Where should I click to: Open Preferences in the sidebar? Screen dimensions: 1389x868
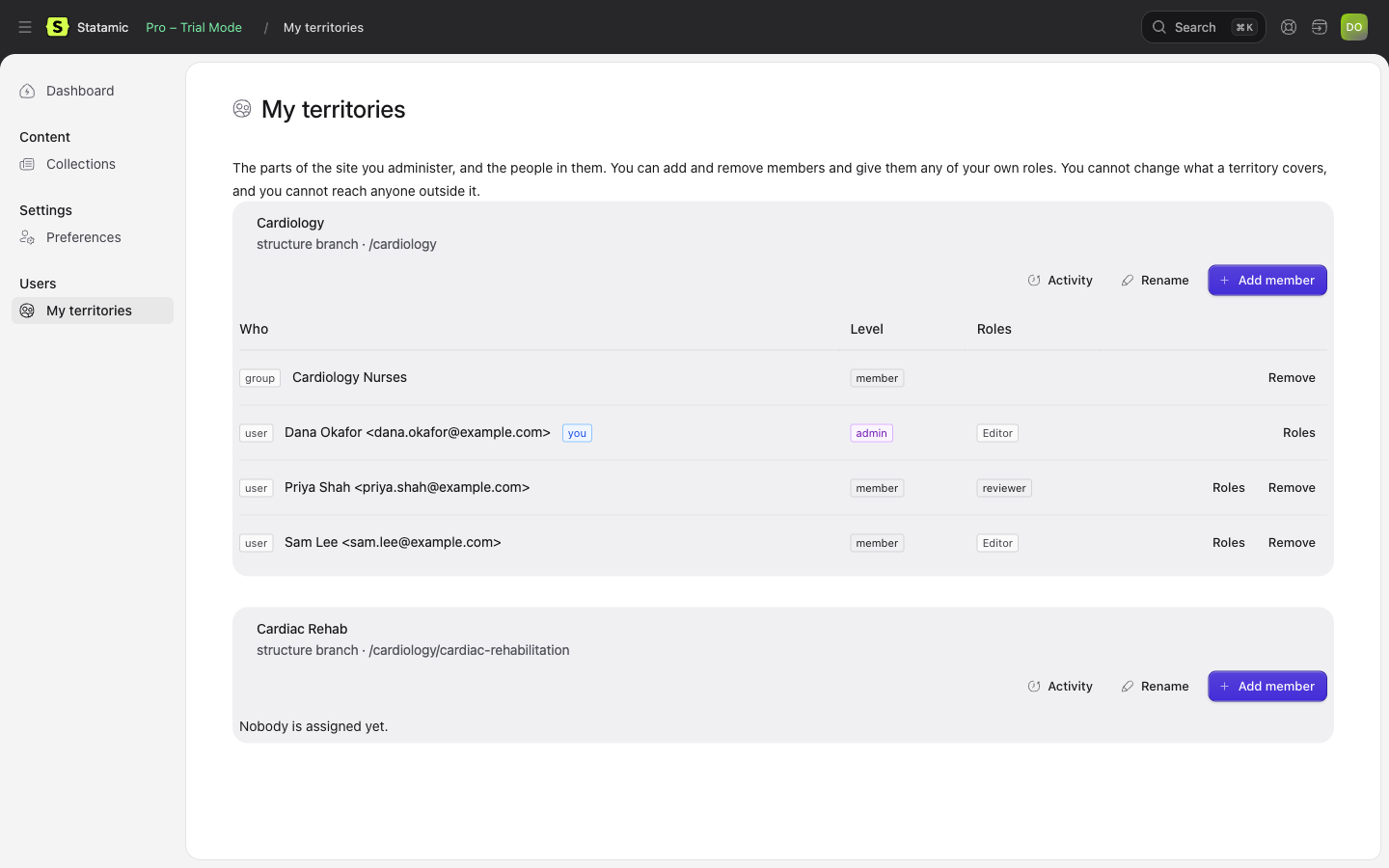[93, 237]
